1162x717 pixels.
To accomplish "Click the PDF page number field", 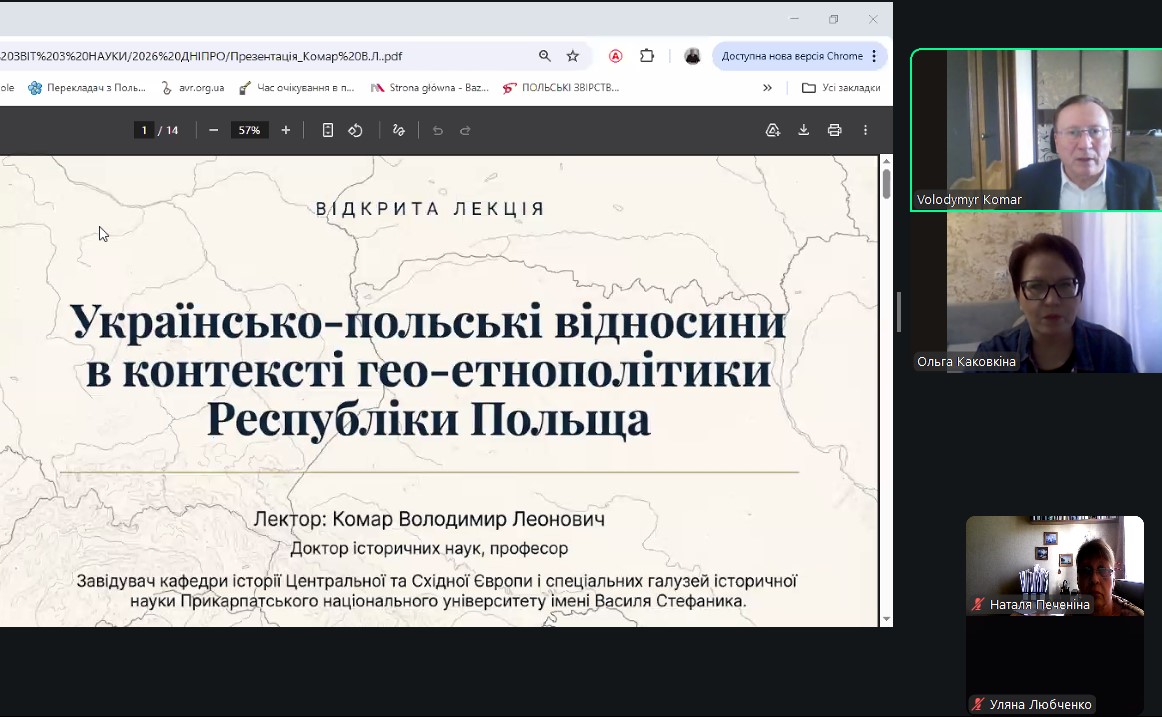I will coord(145,130).
